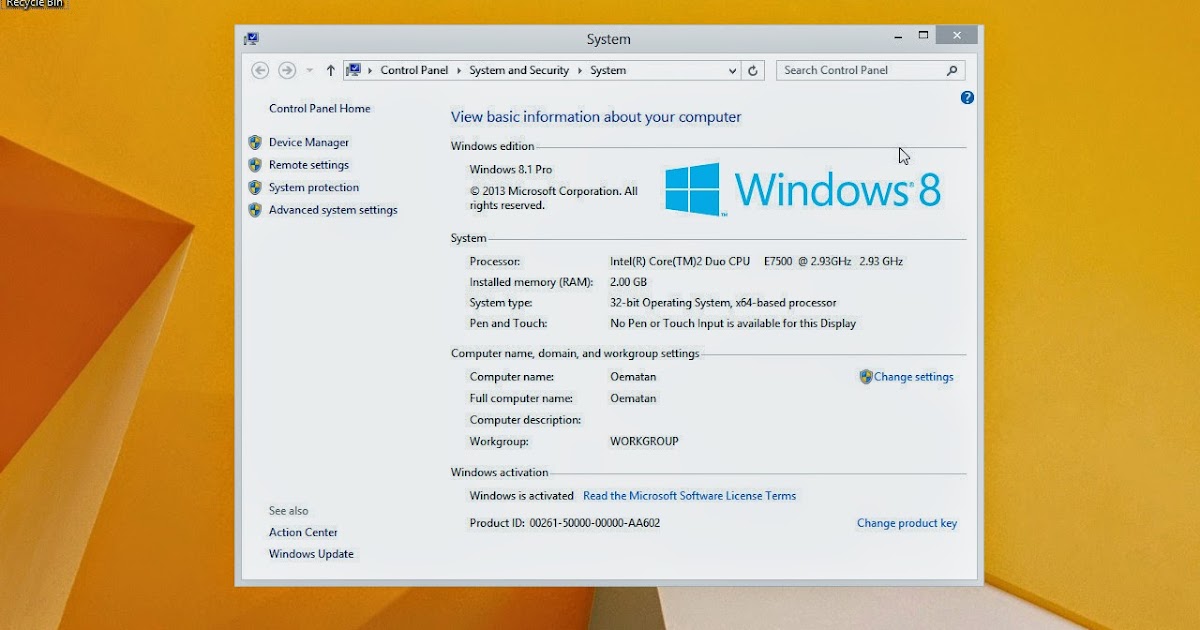The image size is (1200, 630).
Task: Click the Windows 8.1 Pro edition text
Action: [511, 170]
